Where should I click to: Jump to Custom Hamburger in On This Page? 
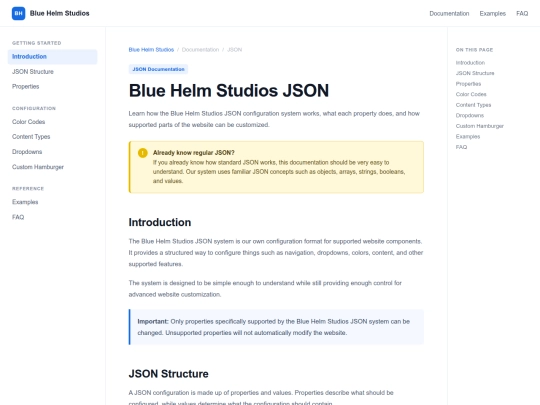[480, 126]
